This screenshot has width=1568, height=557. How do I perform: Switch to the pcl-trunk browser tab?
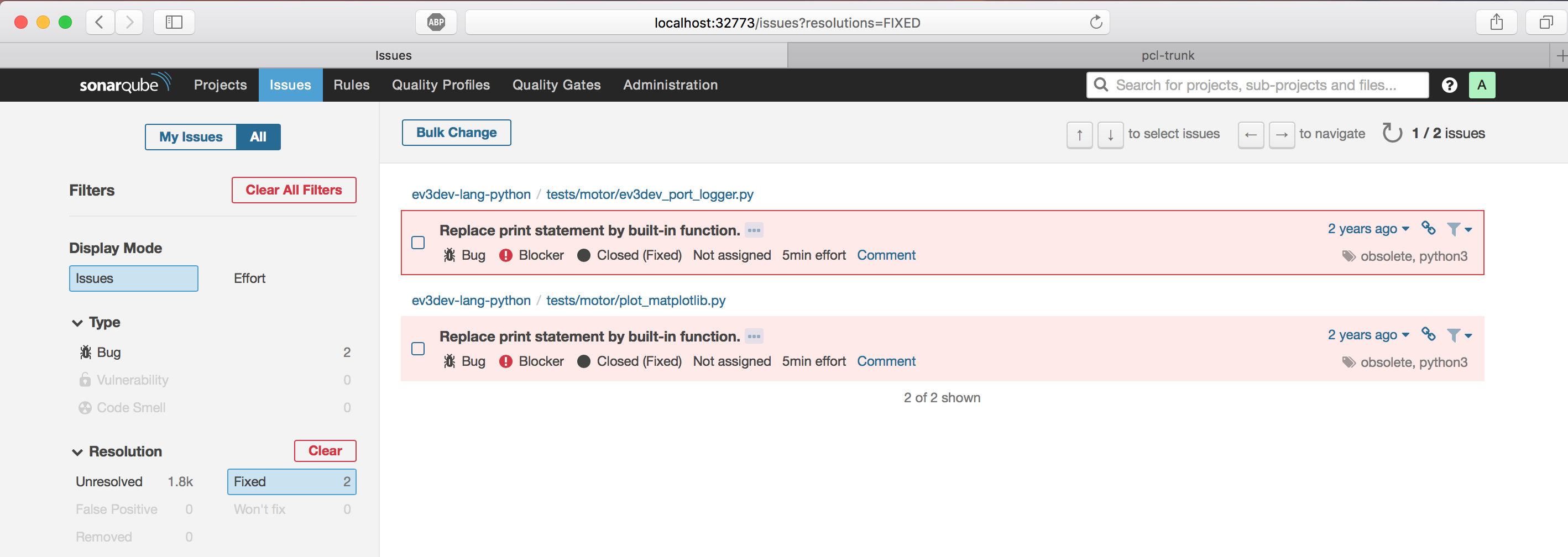pos(1168,55)
